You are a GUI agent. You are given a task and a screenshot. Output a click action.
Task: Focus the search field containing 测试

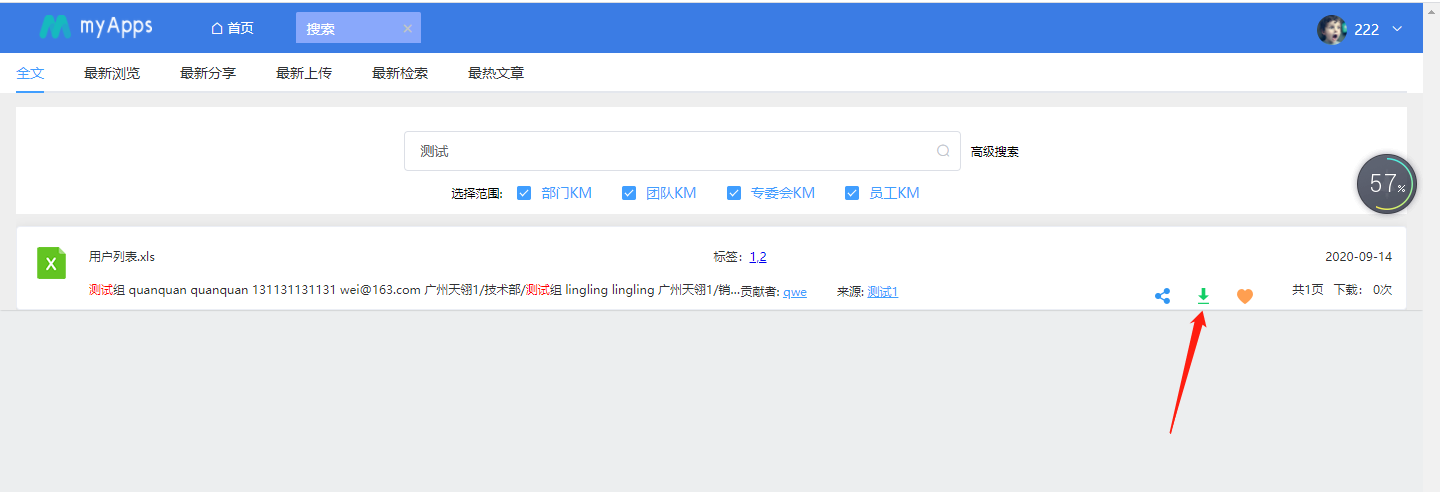682,151
